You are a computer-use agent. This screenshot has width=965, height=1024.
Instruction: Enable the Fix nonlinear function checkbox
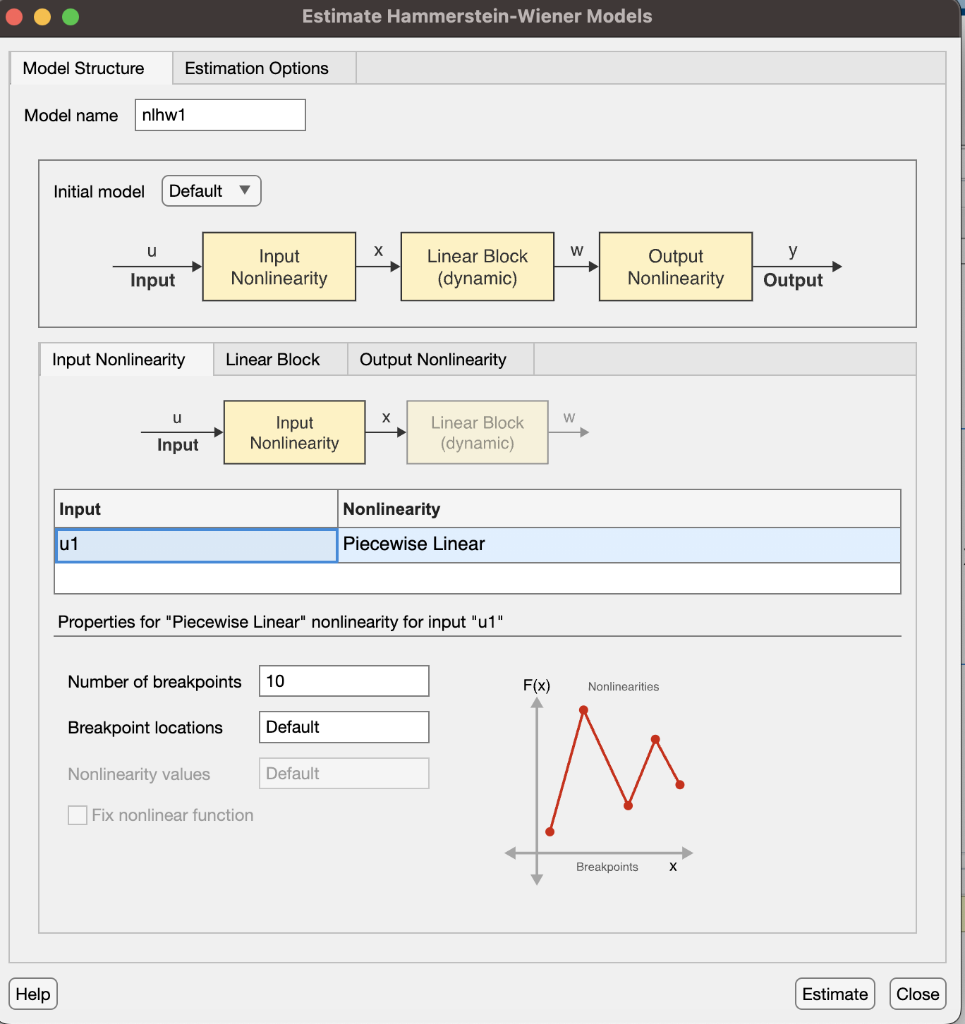[x=77, y=814]
